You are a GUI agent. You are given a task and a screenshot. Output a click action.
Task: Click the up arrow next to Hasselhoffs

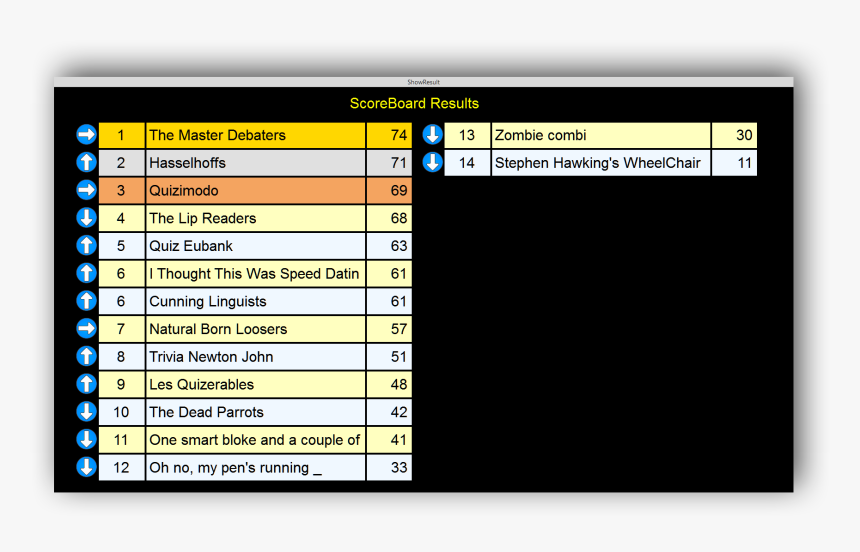[x=86, y=162]
